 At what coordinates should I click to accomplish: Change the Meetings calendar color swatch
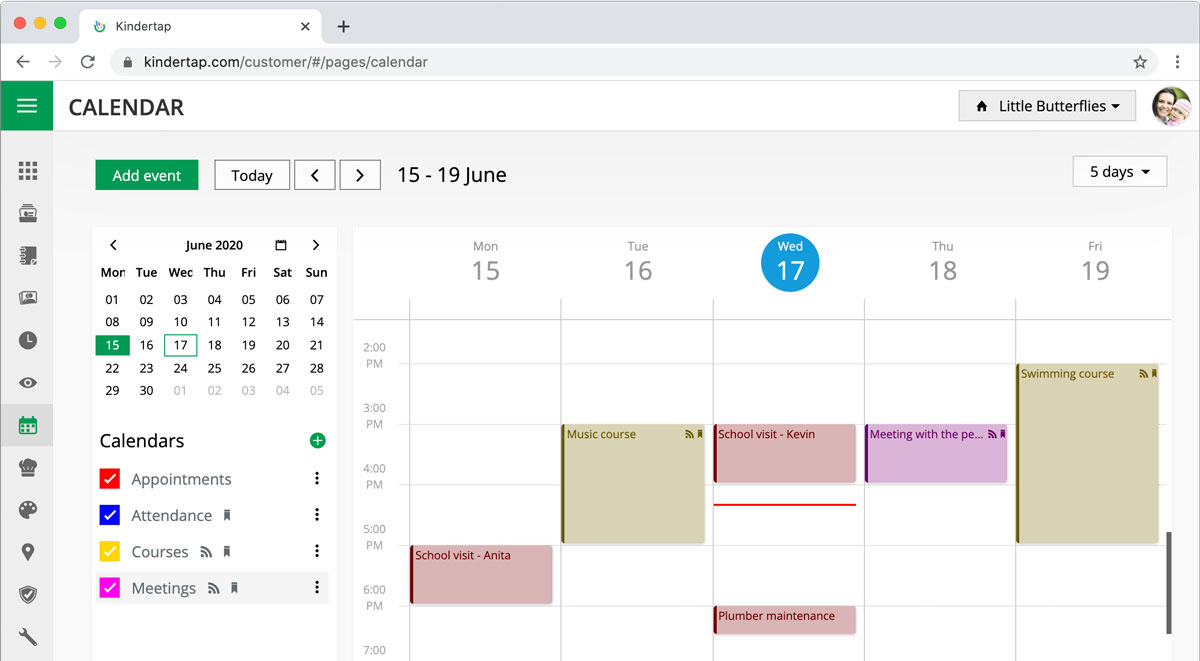111,587
